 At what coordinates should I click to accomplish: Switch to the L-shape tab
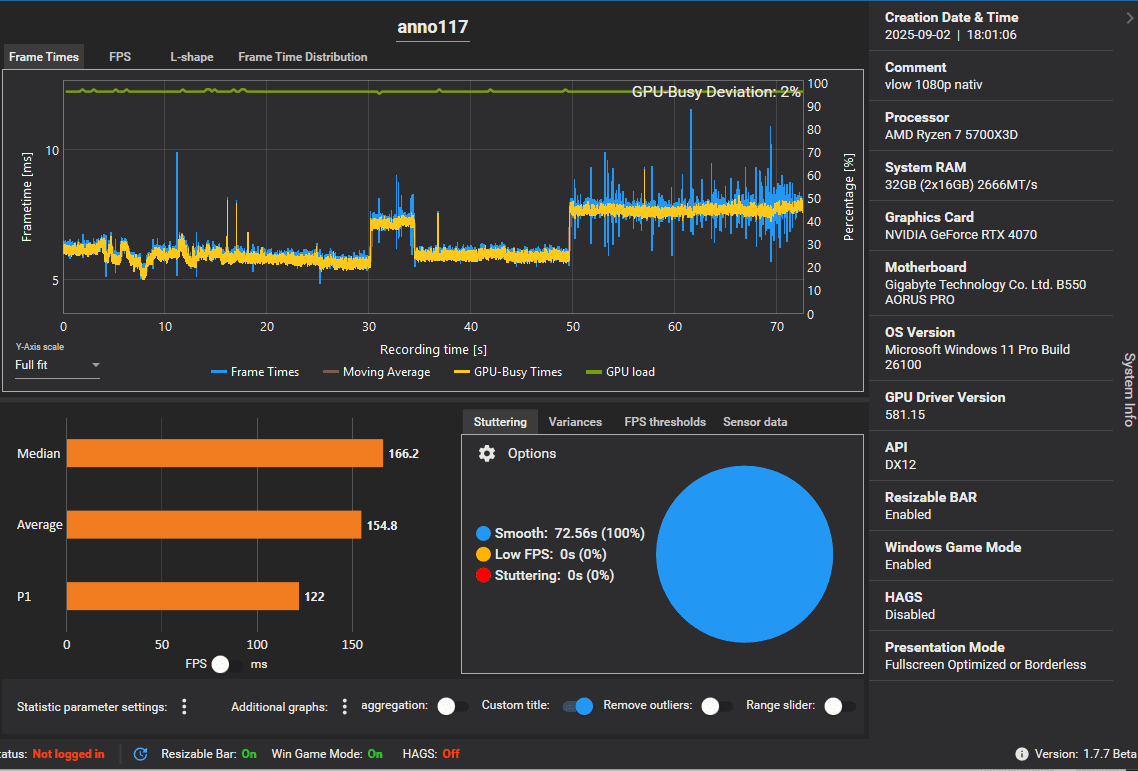(x=192, y=57)
